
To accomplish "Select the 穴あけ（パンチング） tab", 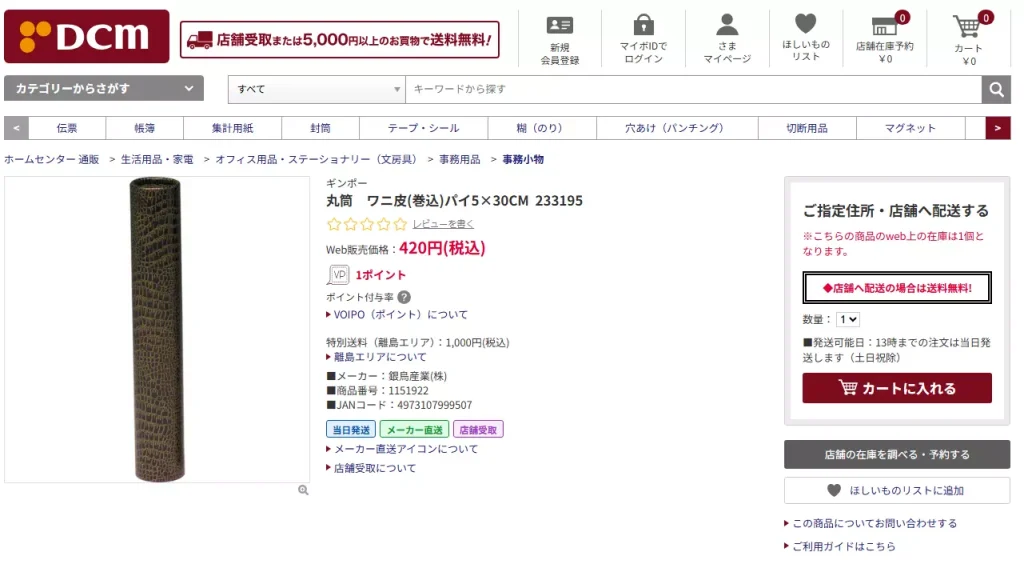I will [677, 128].
